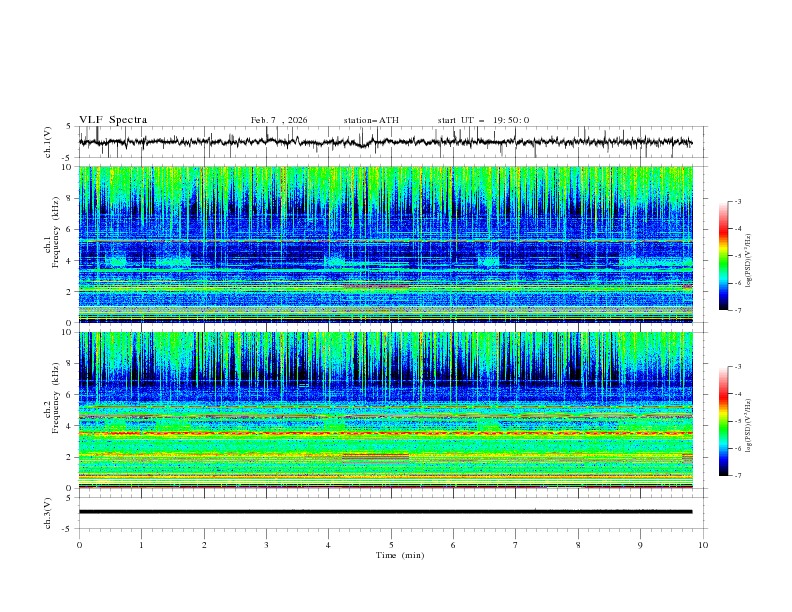
Task: Click the 8 kHz tick label of the ch.1 spectrogram
Action: click(69, 198)
